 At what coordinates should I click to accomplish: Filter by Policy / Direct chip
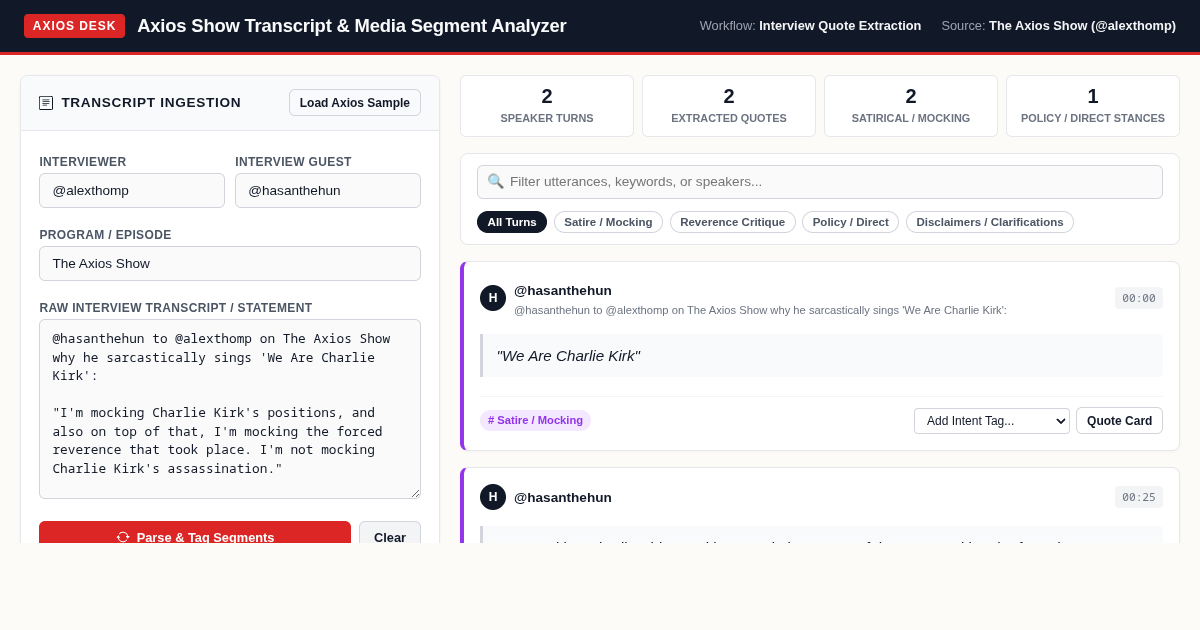pos(851,222)
